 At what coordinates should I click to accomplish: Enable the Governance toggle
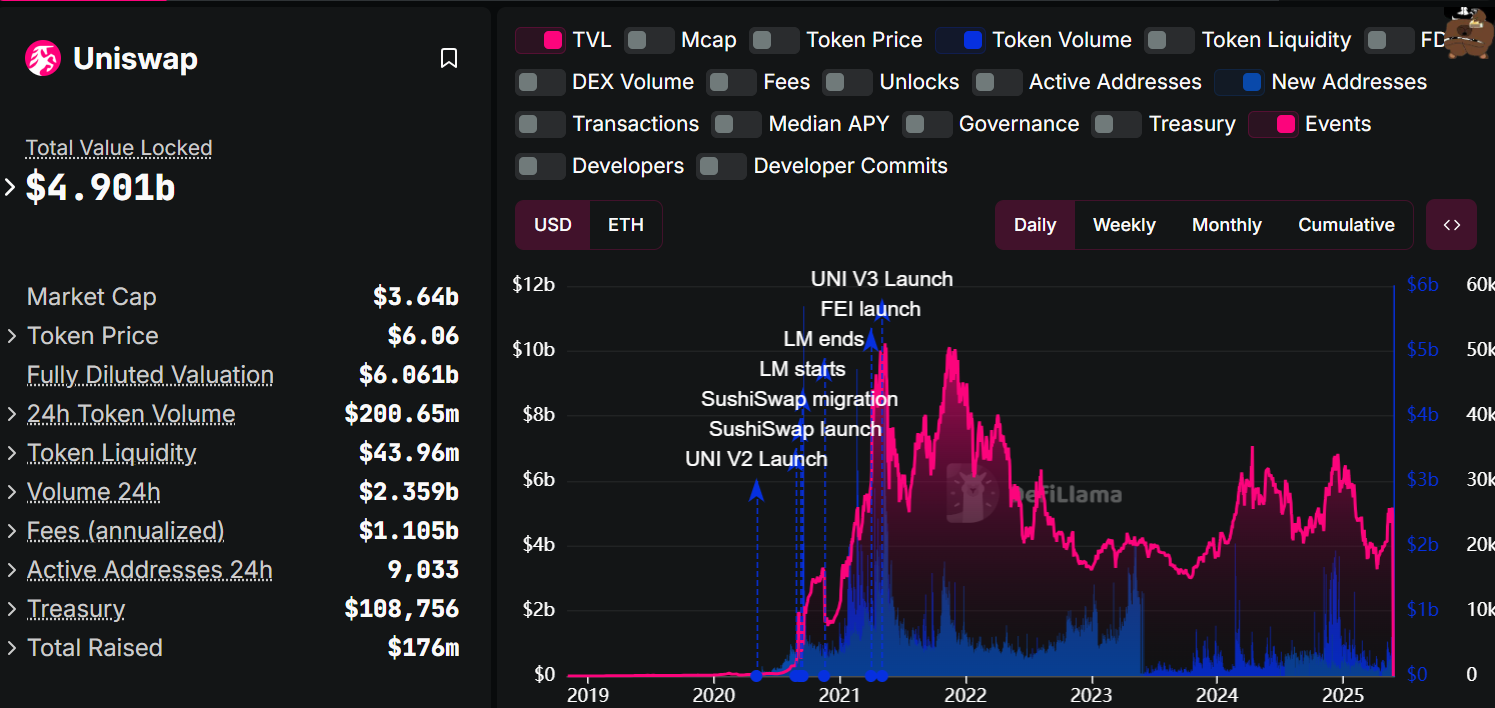click(x=927, y=125)
